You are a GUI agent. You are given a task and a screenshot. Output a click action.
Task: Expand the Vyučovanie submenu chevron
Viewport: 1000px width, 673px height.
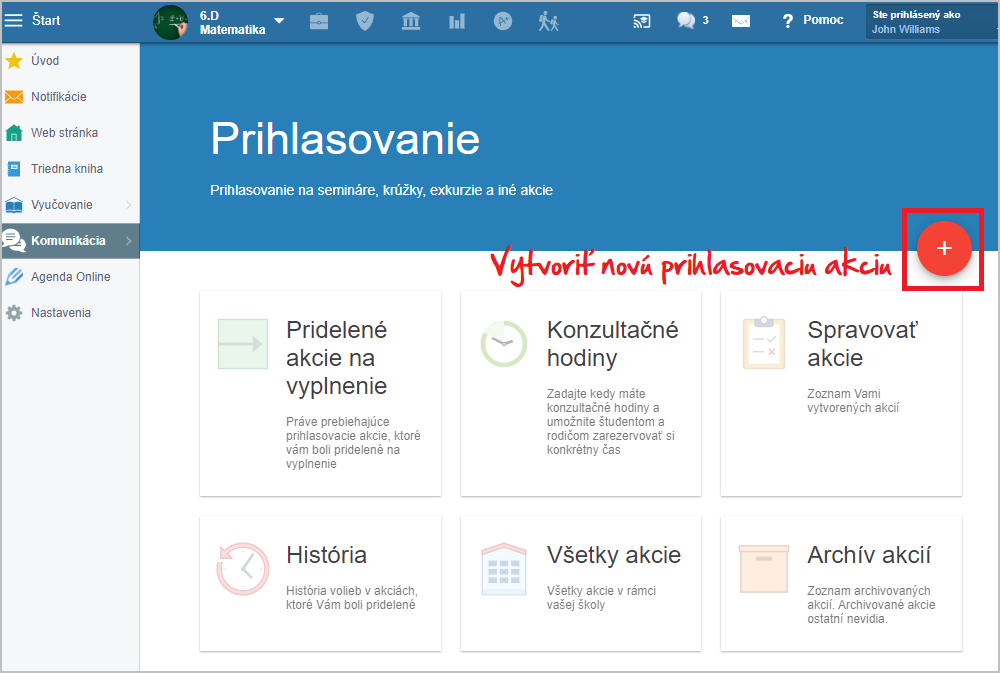coord(129,205)
